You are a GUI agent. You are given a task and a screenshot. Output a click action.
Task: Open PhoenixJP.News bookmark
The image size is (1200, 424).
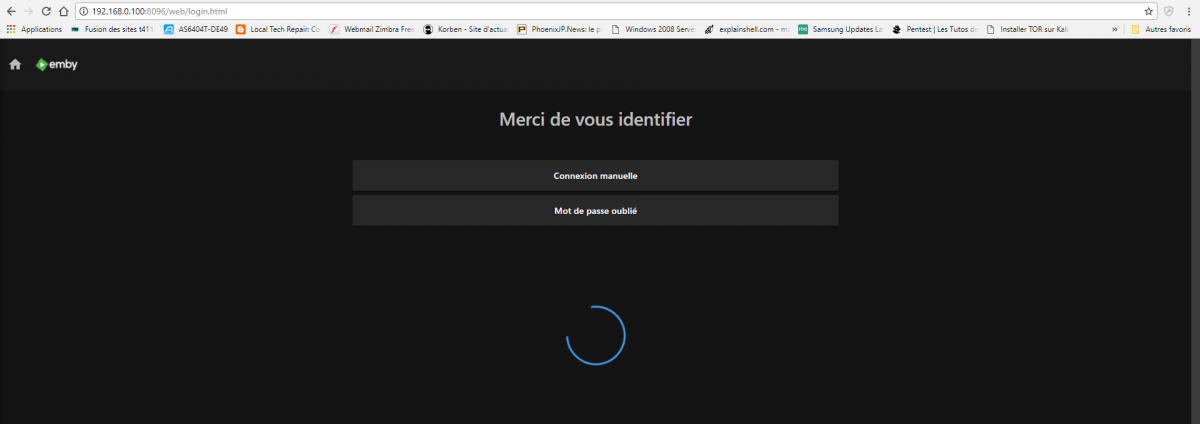coord(559,29)
